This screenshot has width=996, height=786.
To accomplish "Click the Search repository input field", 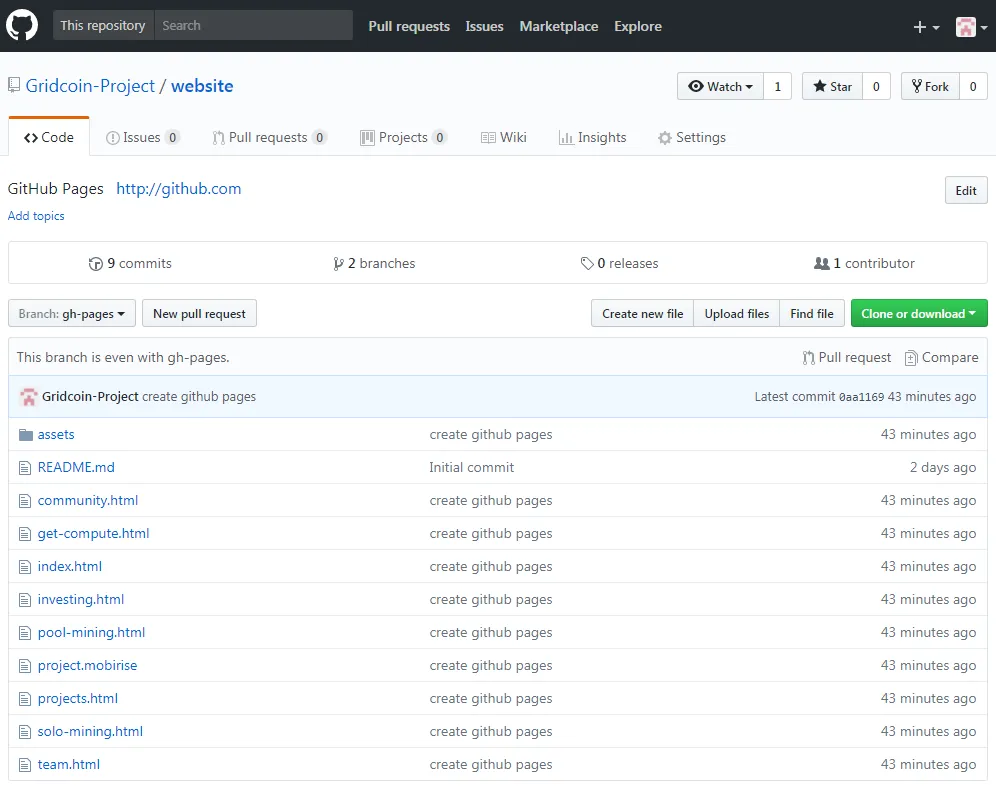I will point(254,25).
